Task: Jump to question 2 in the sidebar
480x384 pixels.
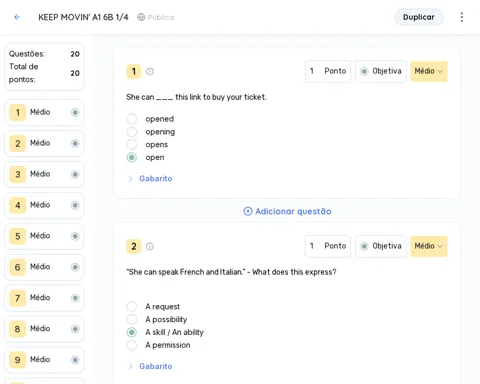Action: [44, 143]
